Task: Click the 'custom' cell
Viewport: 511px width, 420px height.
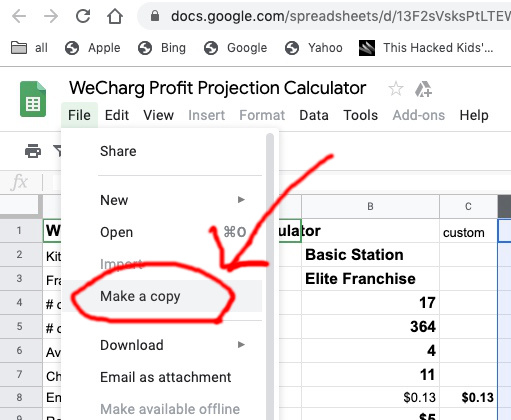Action: coord(468,231)
